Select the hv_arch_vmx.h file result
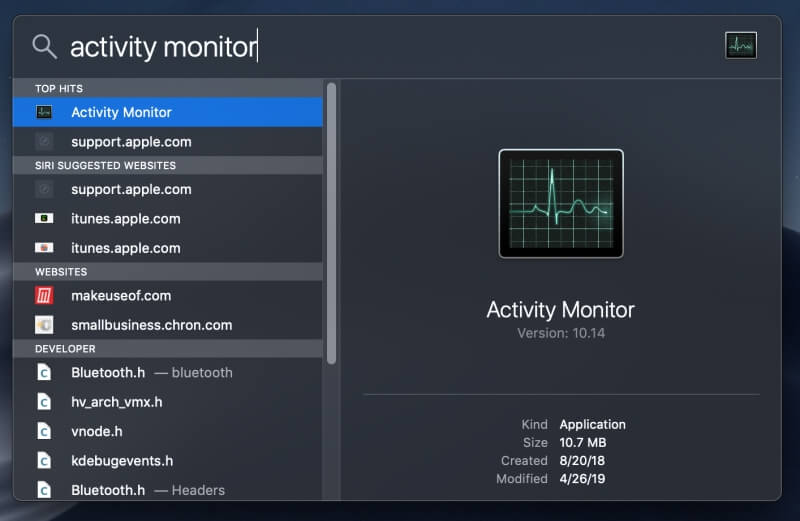Screen dimensions: 800x521 pos(168,402)
